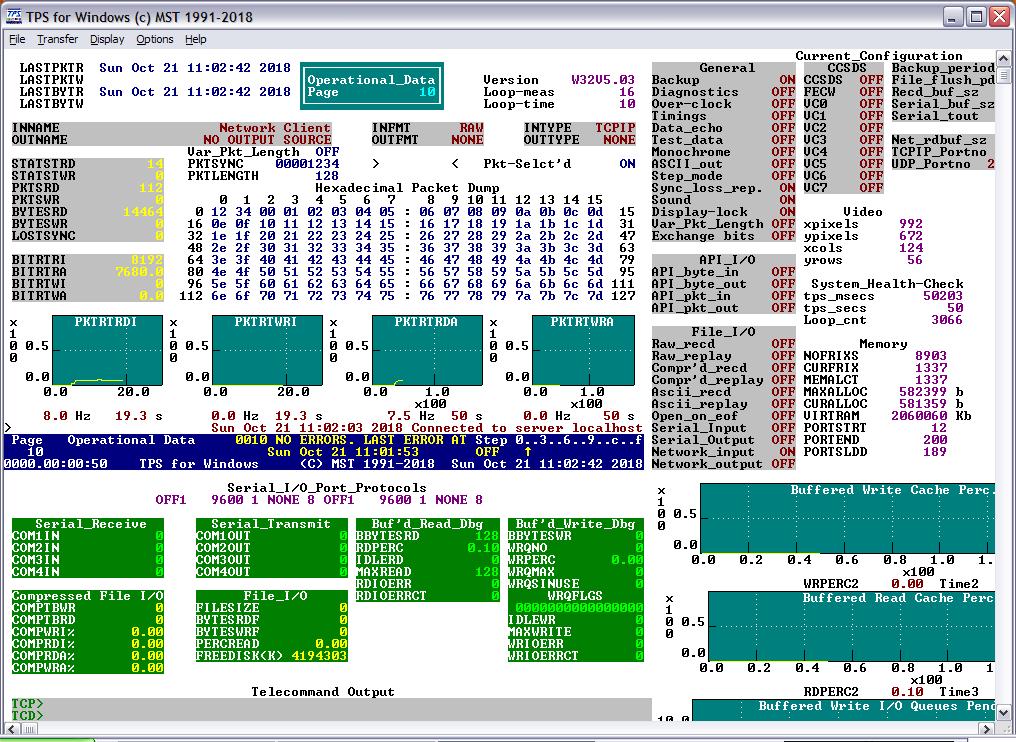
Task: Open the File menu
Action: point(17,39)
